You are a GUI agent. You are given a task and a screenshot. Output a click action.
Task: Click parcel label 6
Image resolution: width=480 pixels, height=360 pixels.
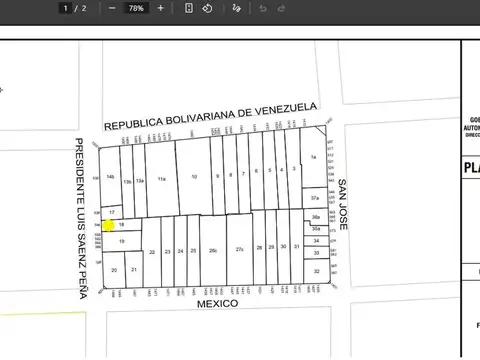pyautogui.click(x=256, y=171)
